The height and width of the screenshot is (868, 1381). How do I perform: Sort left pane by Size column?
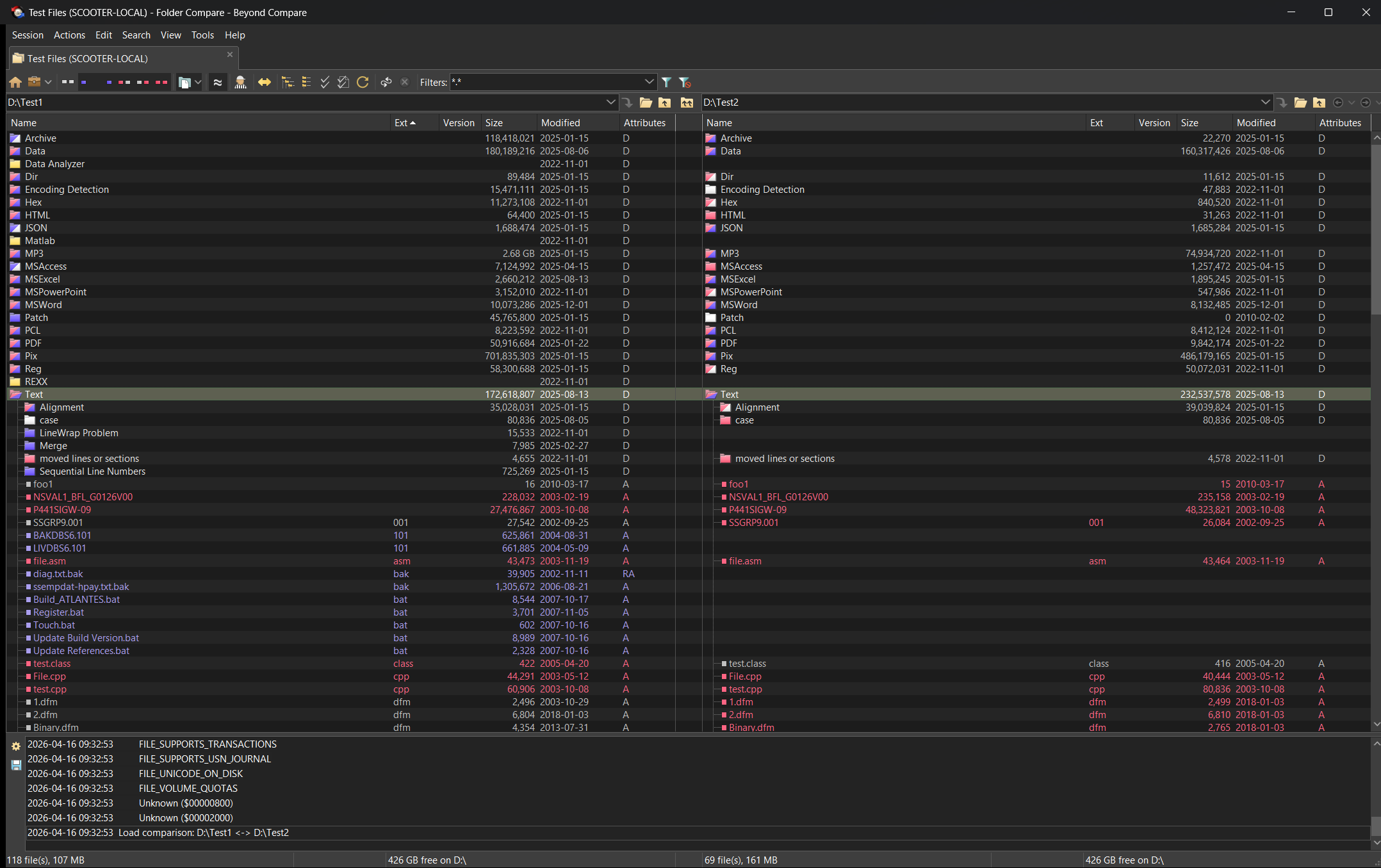[x=509, y=123]
